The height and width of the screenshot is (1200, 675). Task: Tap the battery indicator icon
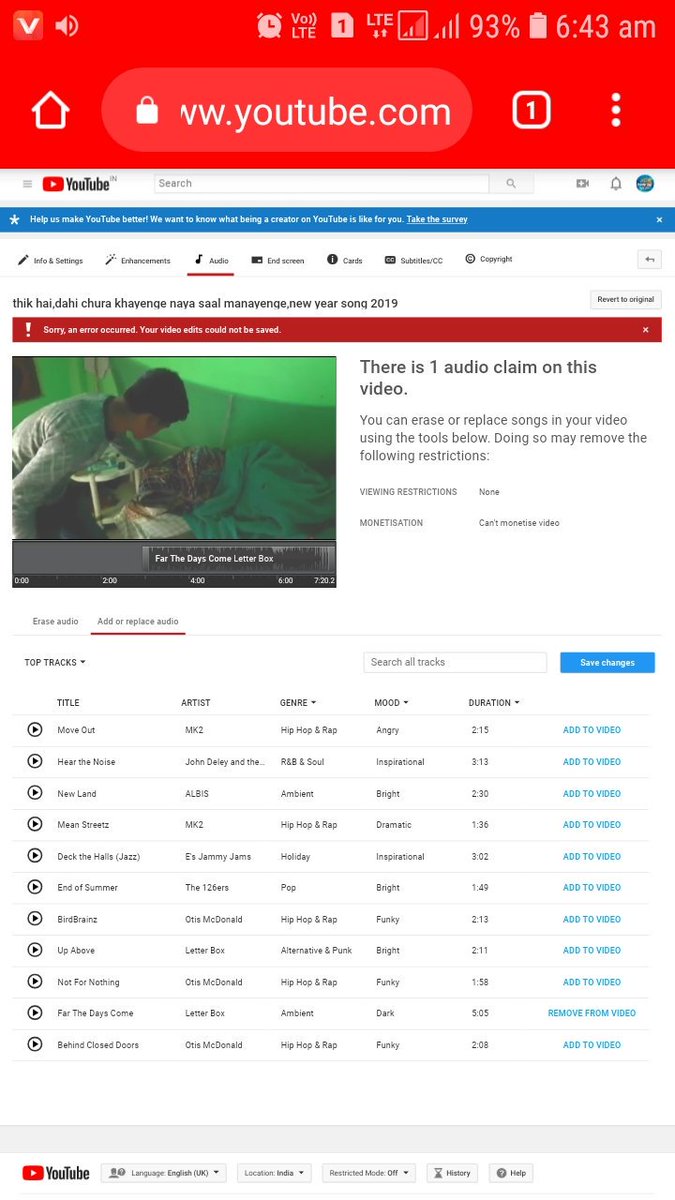(538, 26)
